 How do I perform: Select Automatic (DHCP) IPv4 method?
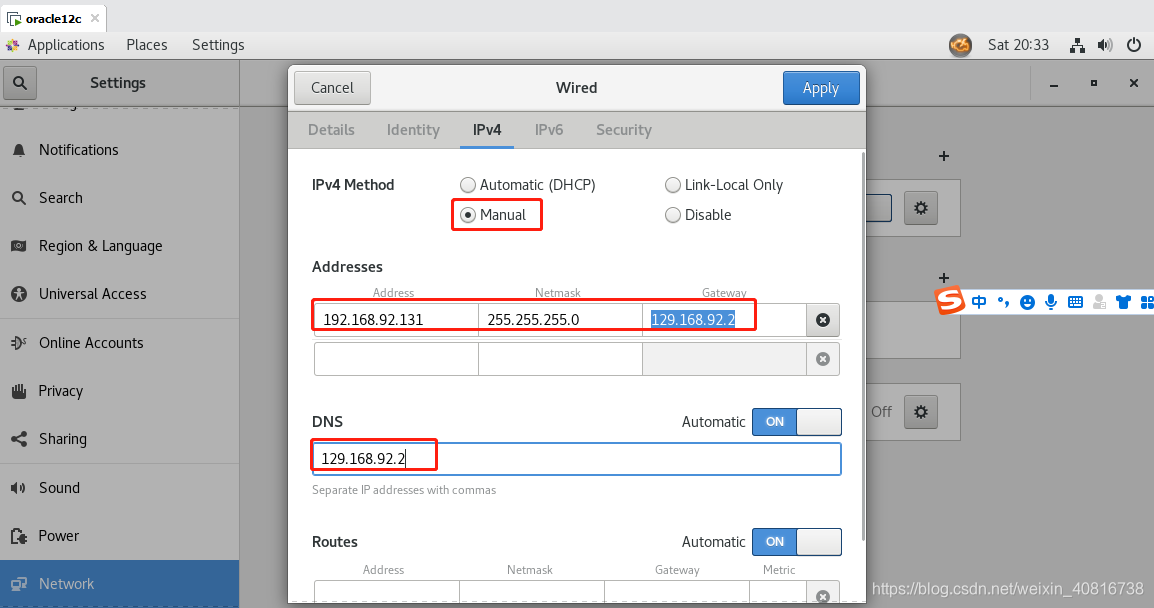(x=527, y=185)
